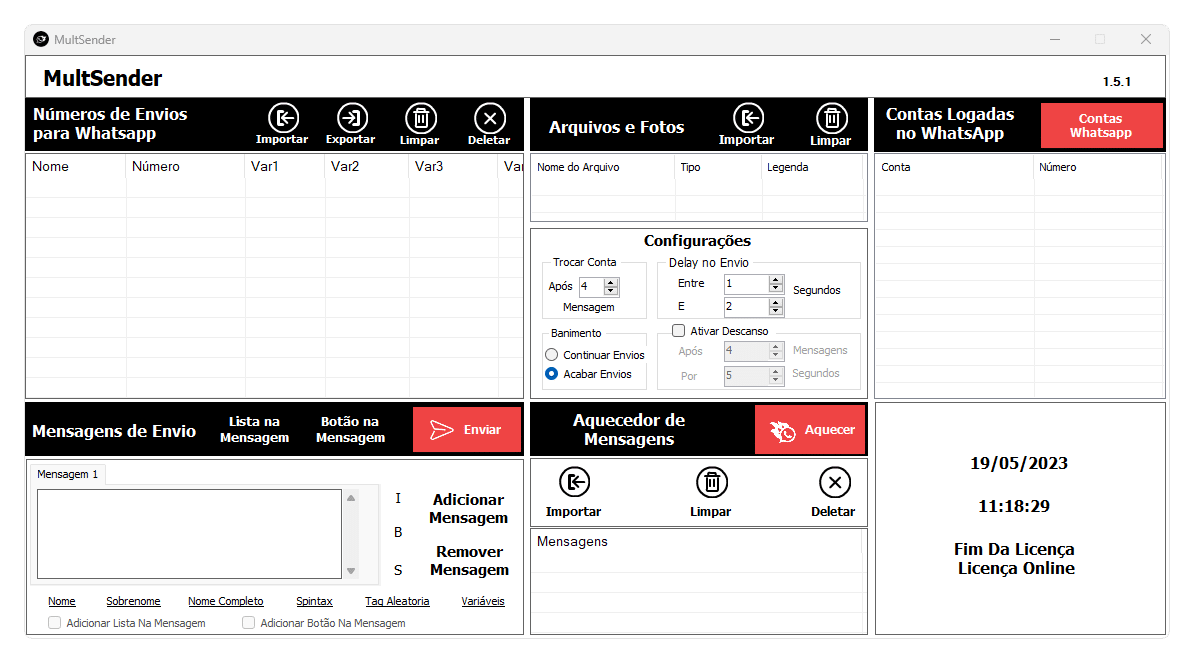
Task: Click Número column in Contas Logadas table
Action: pyautogui.click(x=1097, y=168)
